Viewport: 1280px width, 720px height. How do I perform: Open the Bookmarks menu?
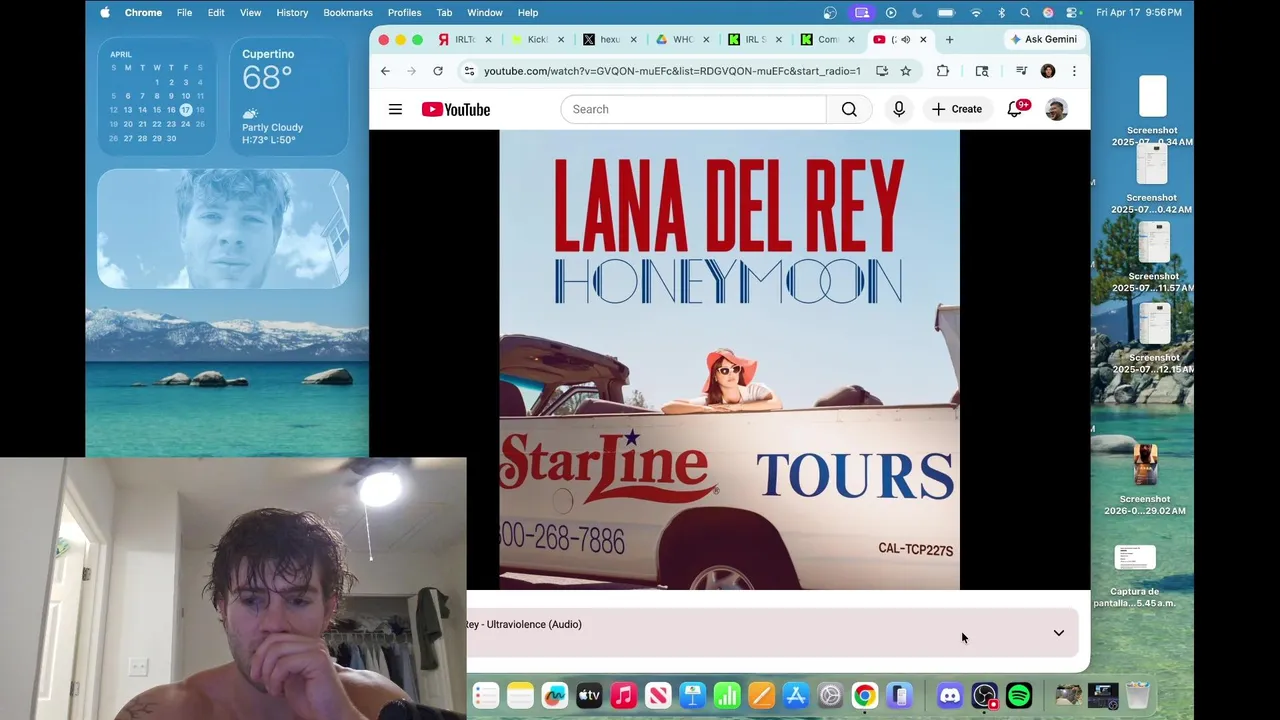[348, 12]
